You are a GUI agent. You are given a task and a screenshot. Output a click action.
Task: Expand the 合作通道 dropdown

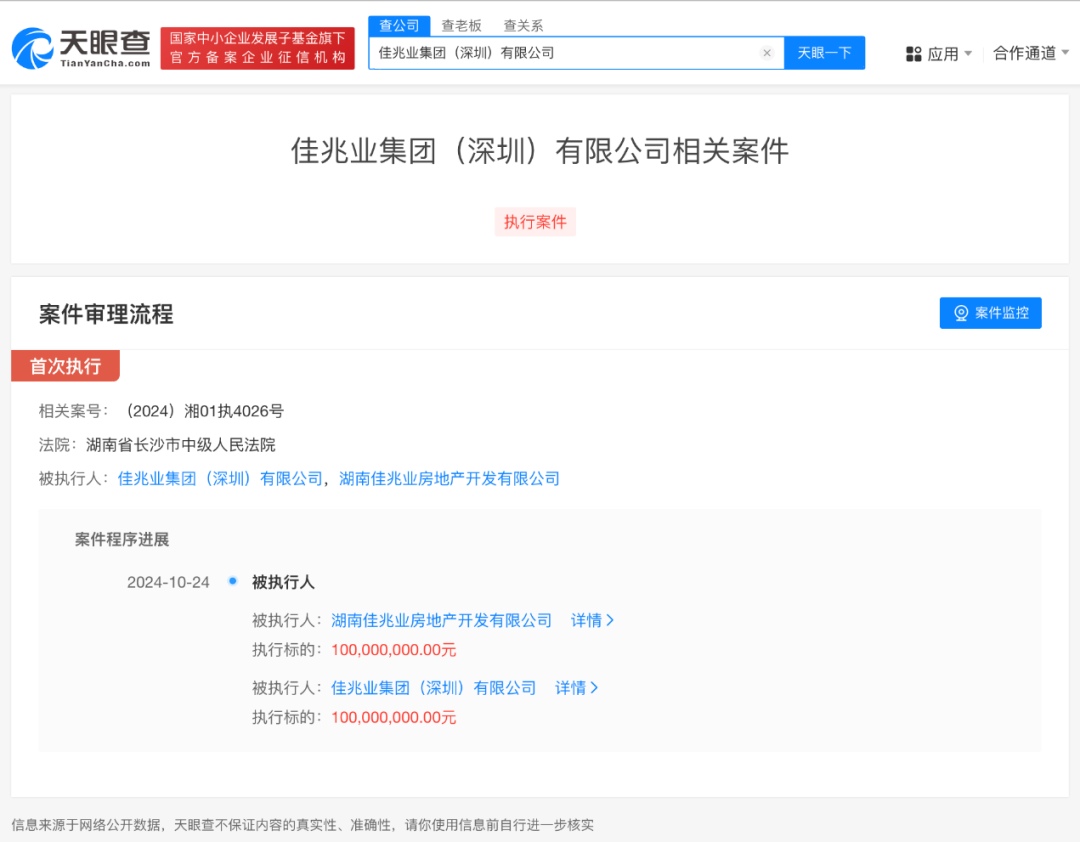click(1030, 53)
